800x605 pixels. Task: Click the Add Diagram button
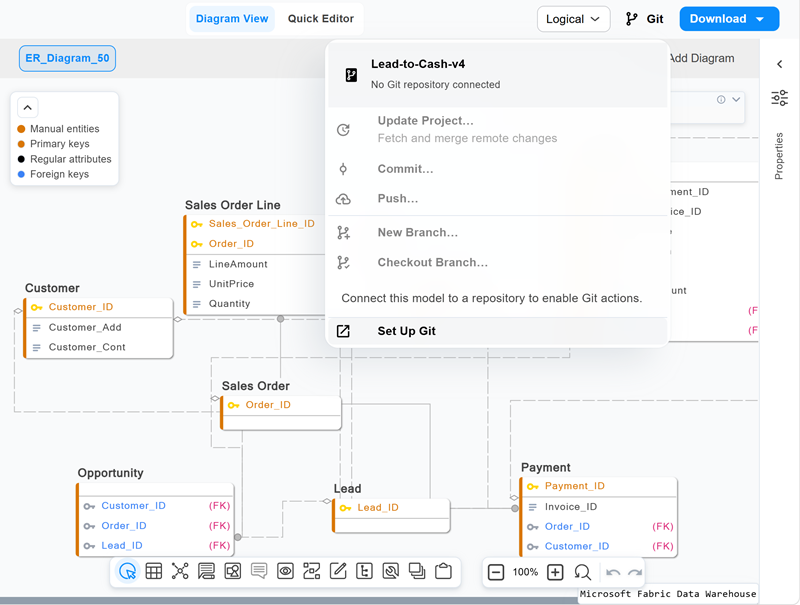tap(701, 58)
